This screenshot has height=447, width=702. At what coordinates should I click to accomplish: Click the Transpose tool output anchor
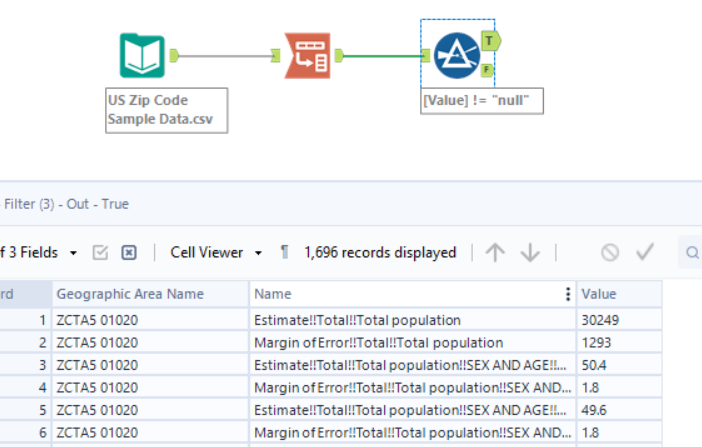tap(339, 55)
